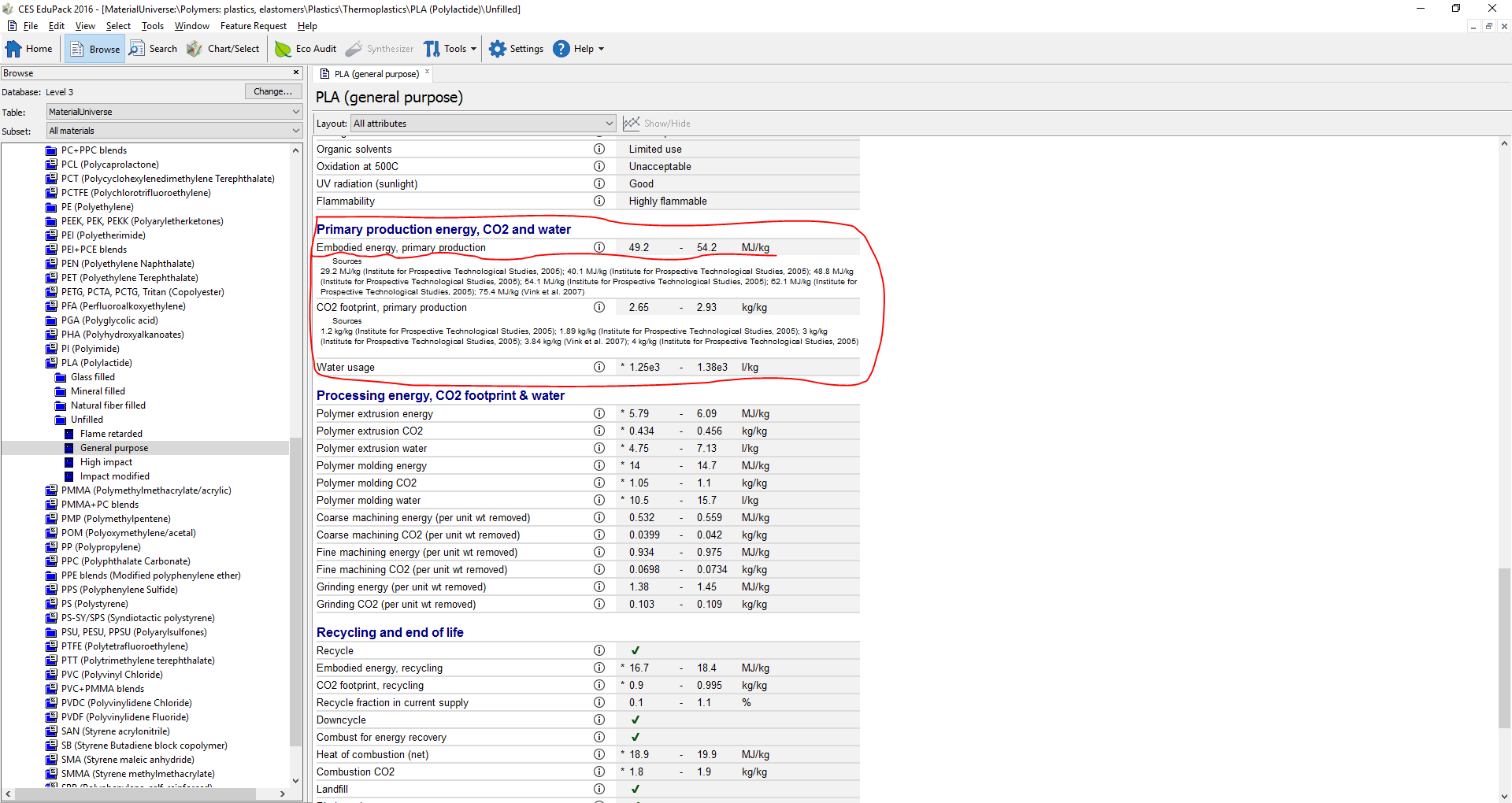Select the PLA (general purpose) tab
This screenshot has height=803, width=1512.
click(x=376, y=74)
